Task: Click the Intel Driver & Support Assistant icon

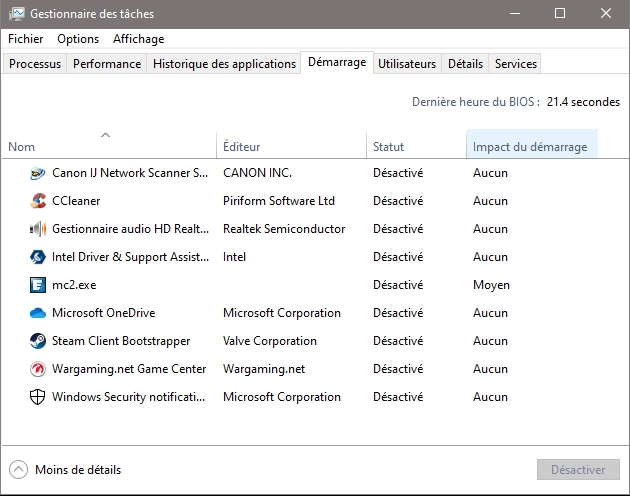Action: (38, 257)
